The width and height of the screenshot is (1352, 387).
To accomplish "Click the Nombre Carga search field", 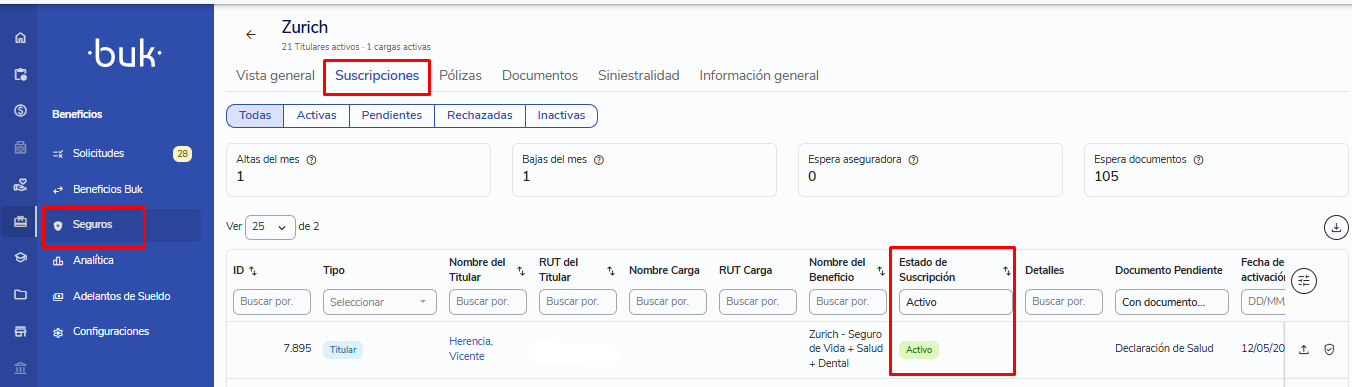I will [x=668, y=302].
